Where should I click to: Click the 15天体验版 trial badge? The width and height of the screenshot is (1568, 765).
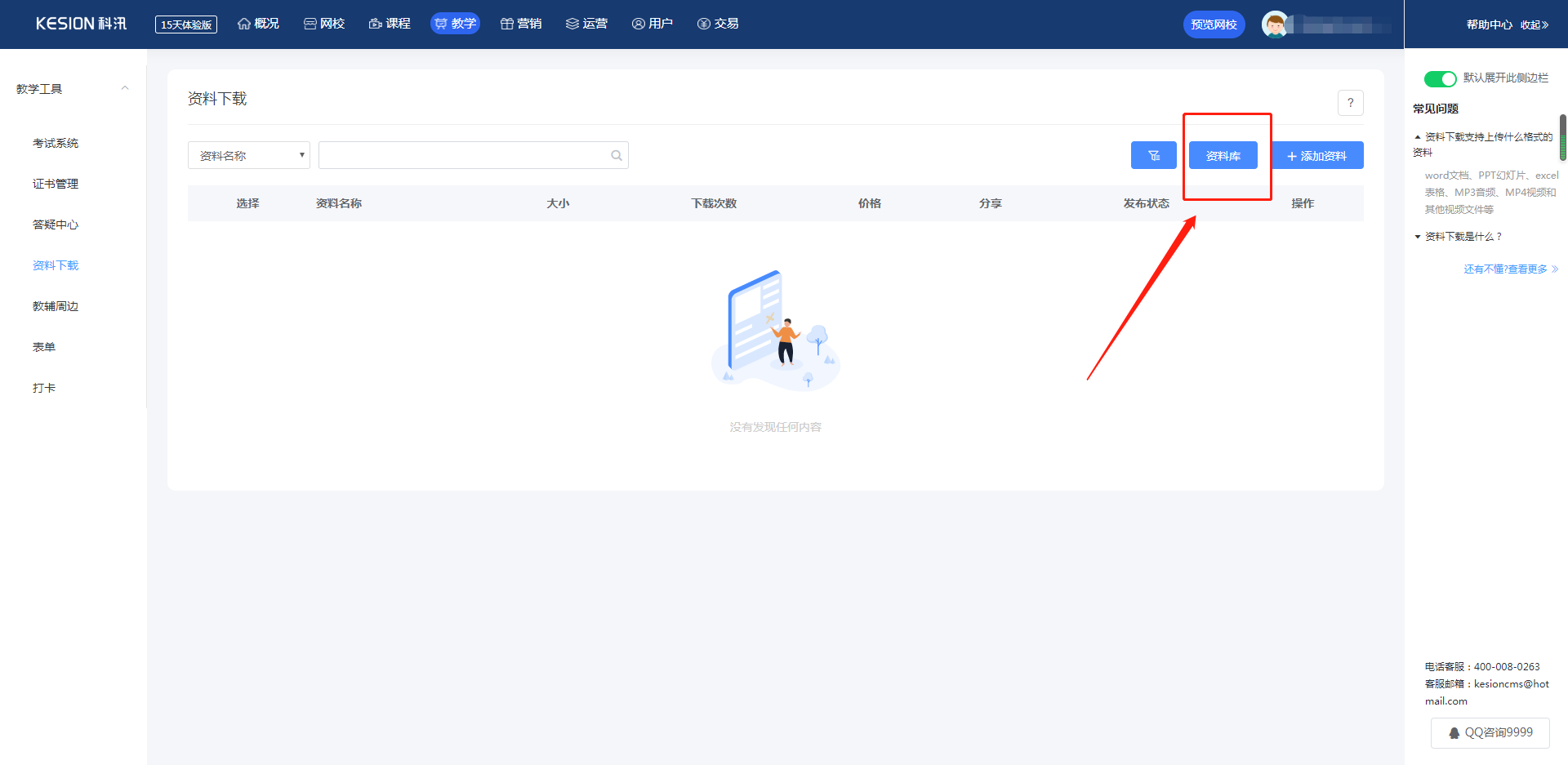pyautogui.click(x=186, y=24)
